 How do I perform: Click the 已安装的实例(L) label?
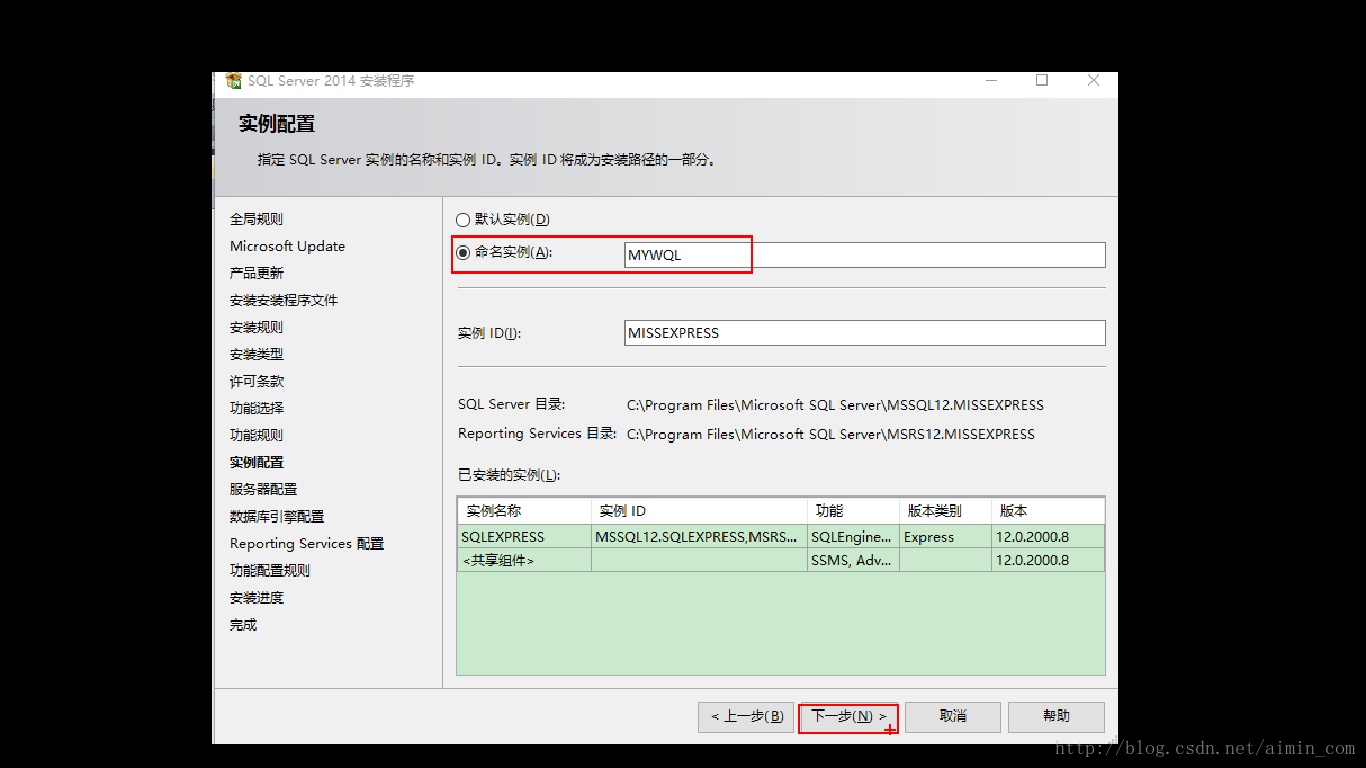coord(509,474)
